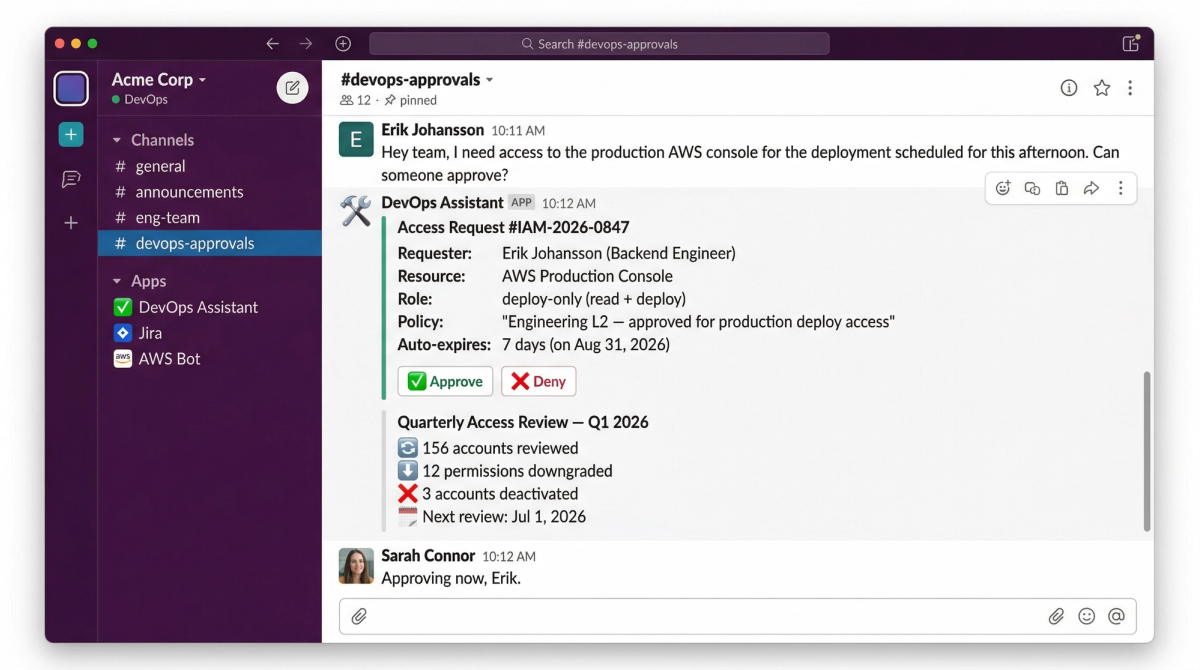Click the paperclip at composer left
The image size is (1200, 670).
pos(359,616)
